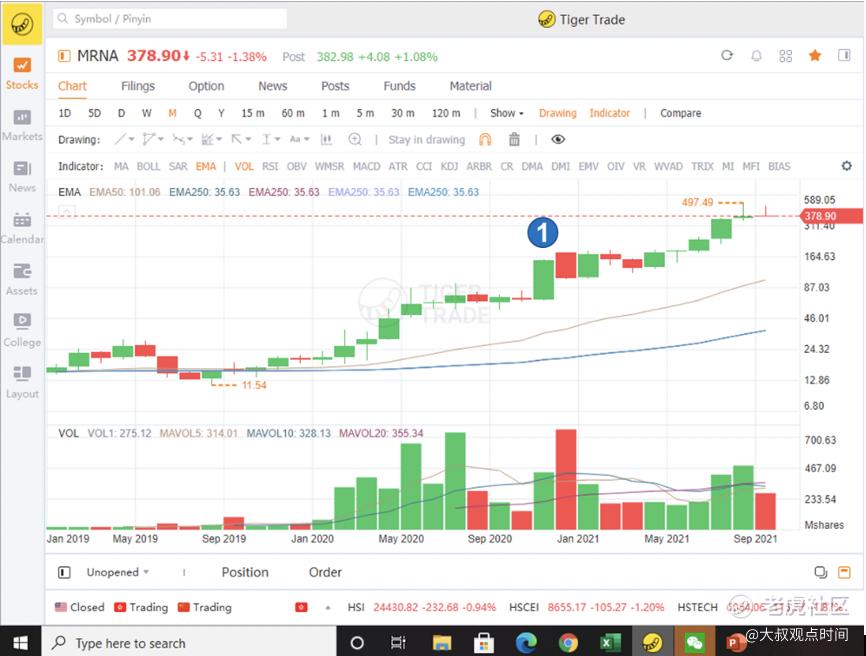Open the Stocks section in the sidebar

[22, 74]
